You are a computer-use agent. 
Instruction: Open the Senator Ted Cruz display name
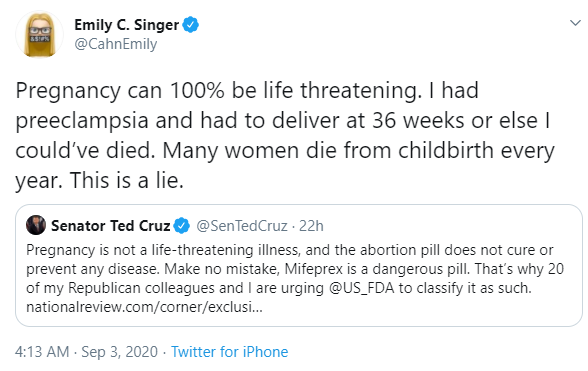pos(111,226)
